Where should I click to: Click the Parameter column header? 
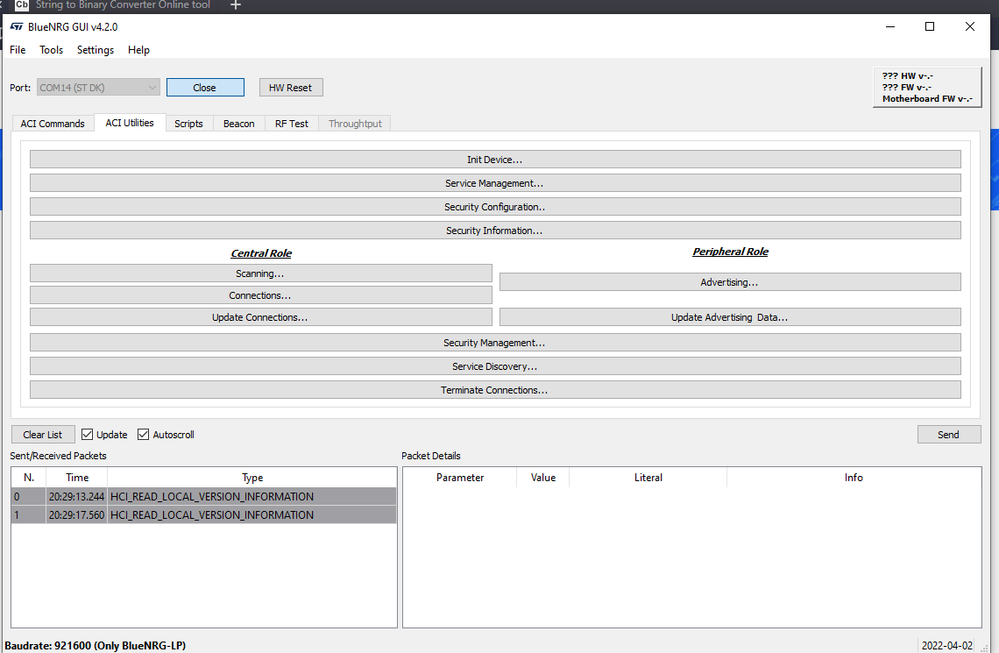(x=460, y=477)
